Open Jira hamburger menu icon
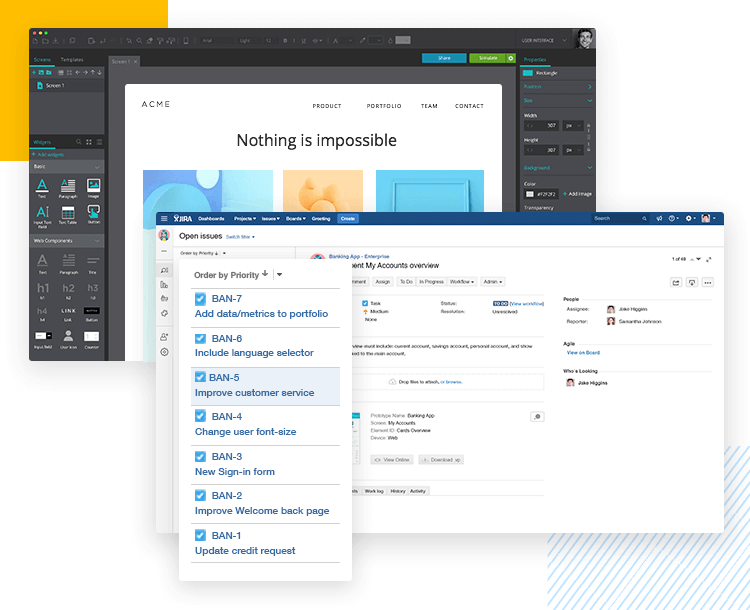The image size is (750, 610). [x=164, y=219]
